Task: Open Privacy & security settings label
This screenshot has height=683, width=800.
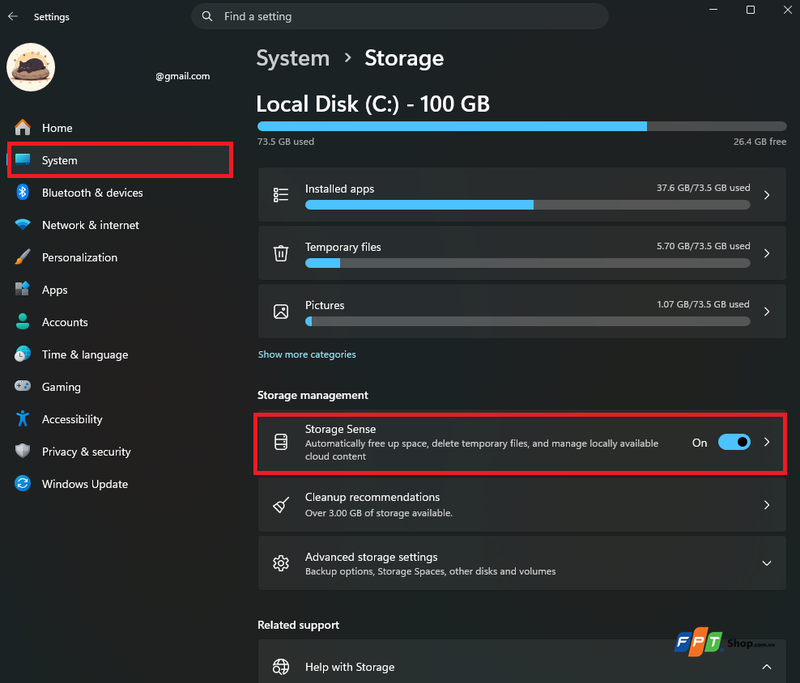Action: pos(86,451)
